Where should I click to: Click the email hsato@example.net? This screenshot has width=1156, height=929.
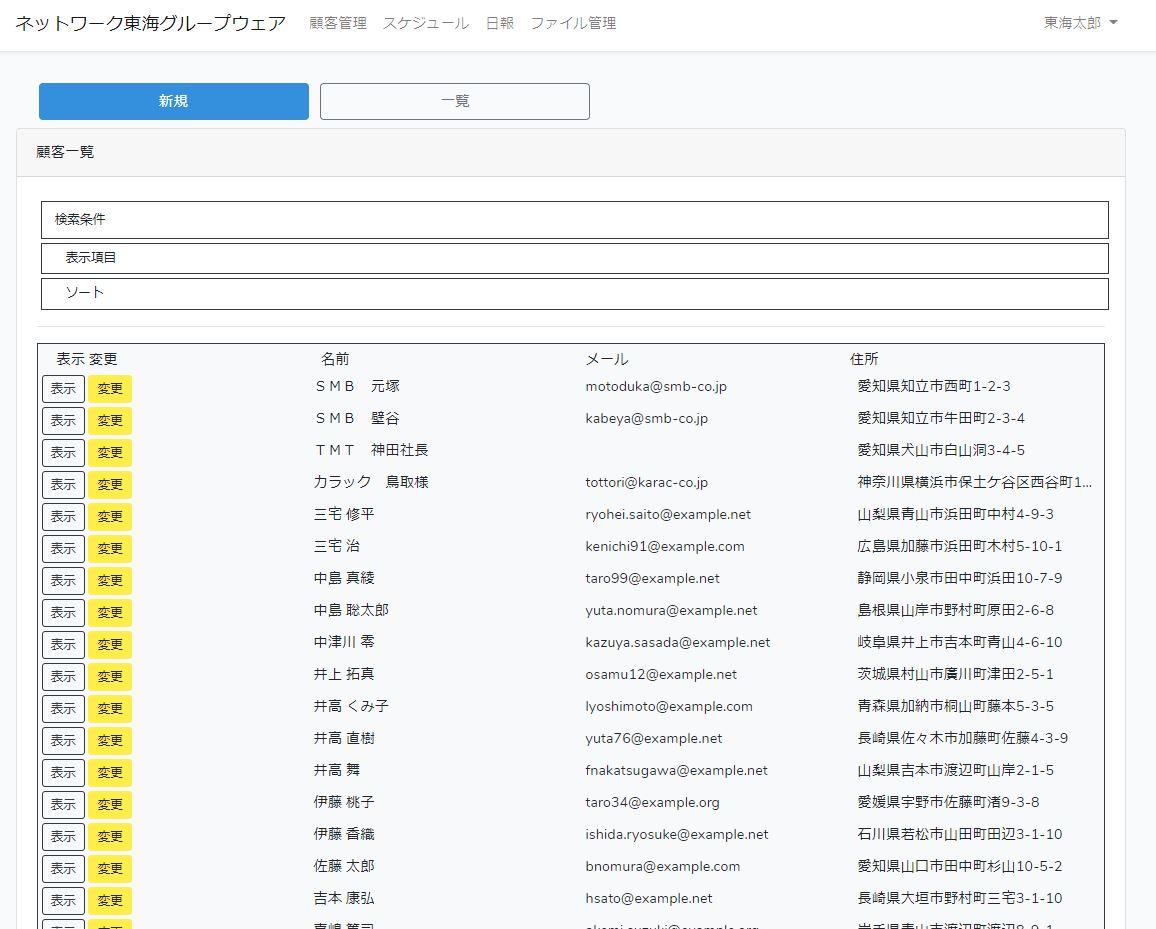click(649, 898)
